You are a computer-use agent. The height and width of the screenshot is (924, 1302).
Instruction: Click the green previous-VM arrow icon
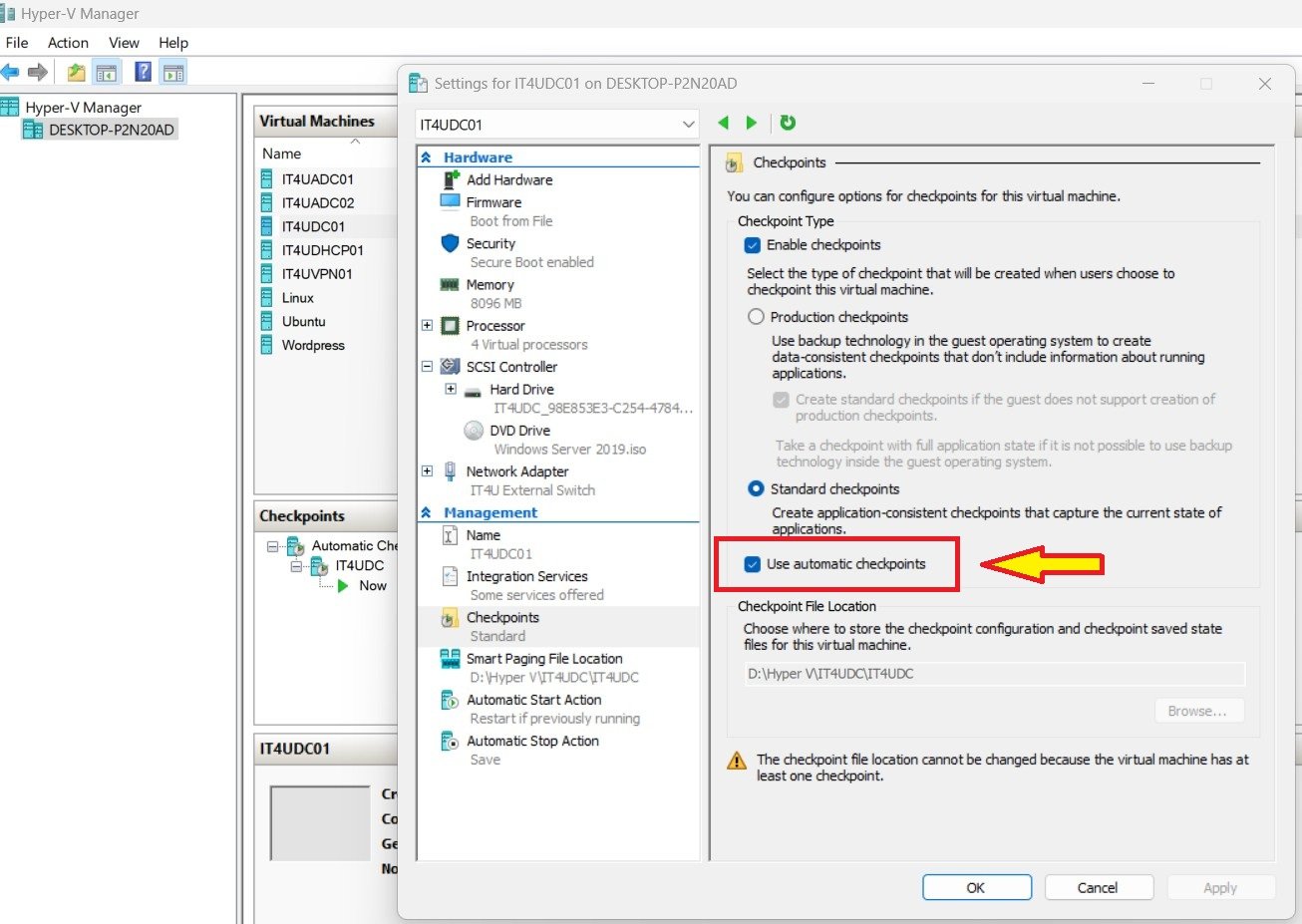724,123
